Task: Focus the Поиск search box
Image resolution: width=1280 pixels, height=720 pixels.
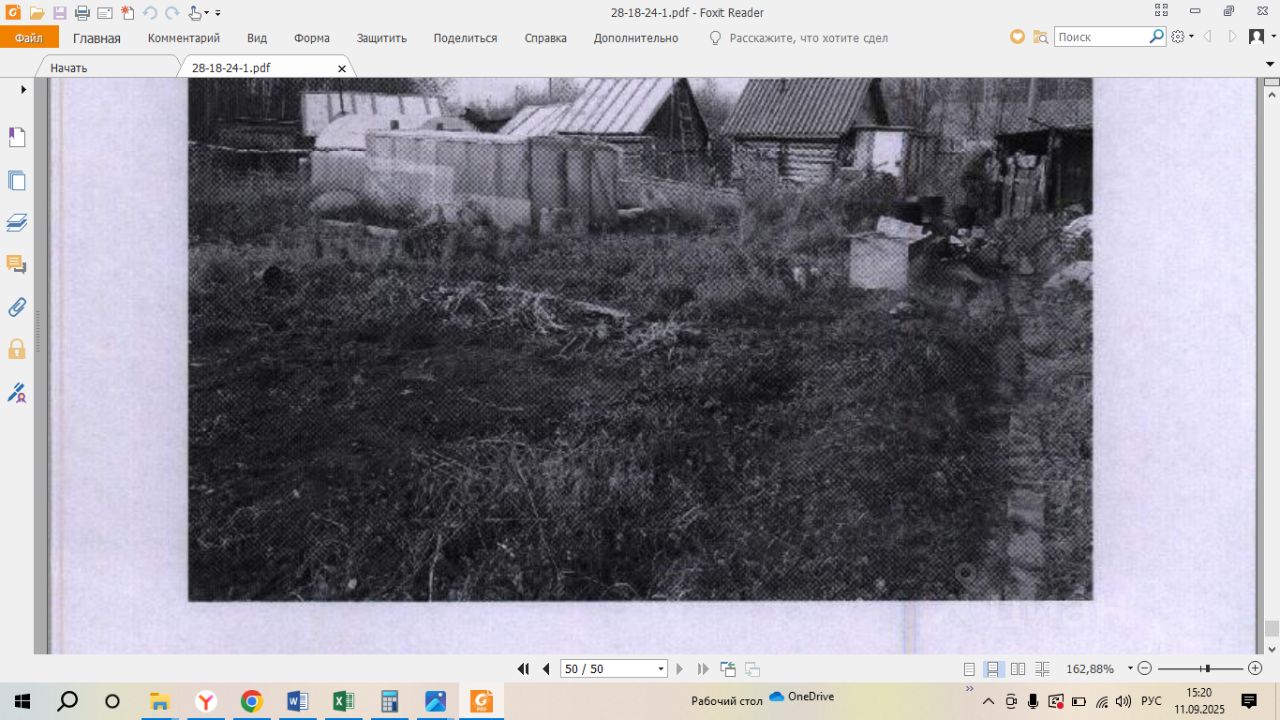Action: click(x=1101, y=37)
